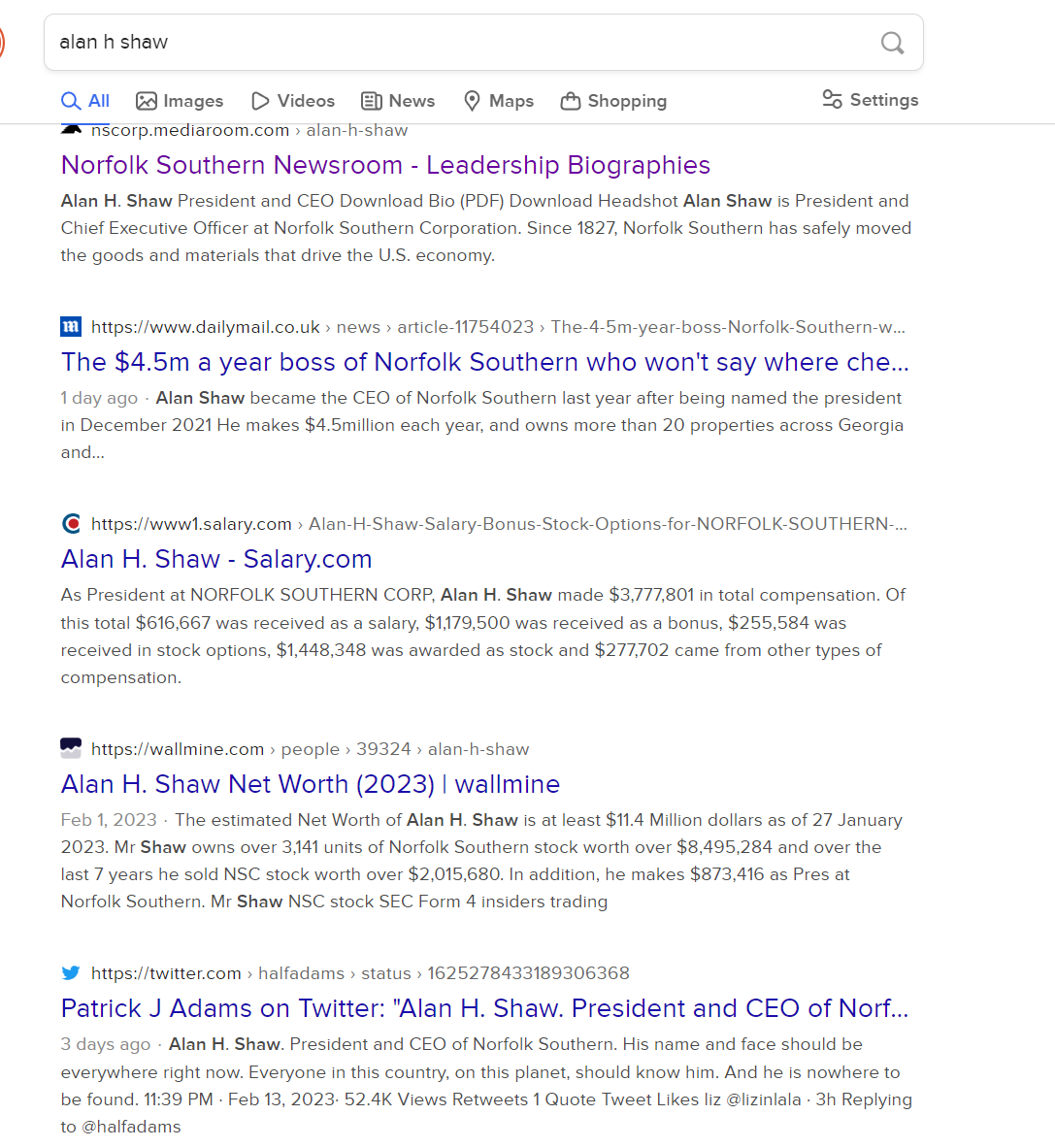
Task: Open the Daily Mail $4.5m a year boss article
Action: tap(484, 362)
